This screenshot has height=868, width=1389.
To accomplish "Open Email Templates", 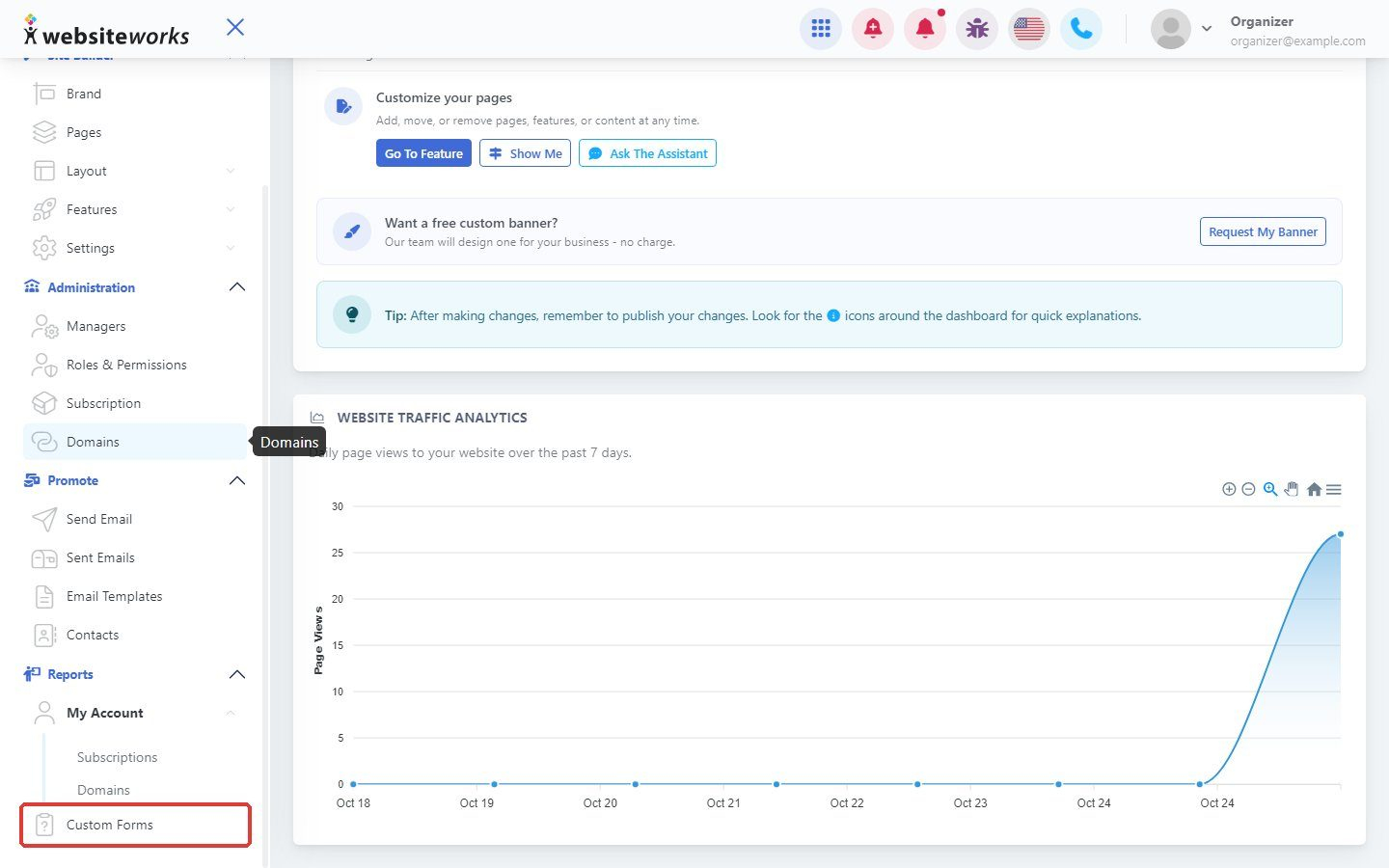I will [x=135, y=596].
